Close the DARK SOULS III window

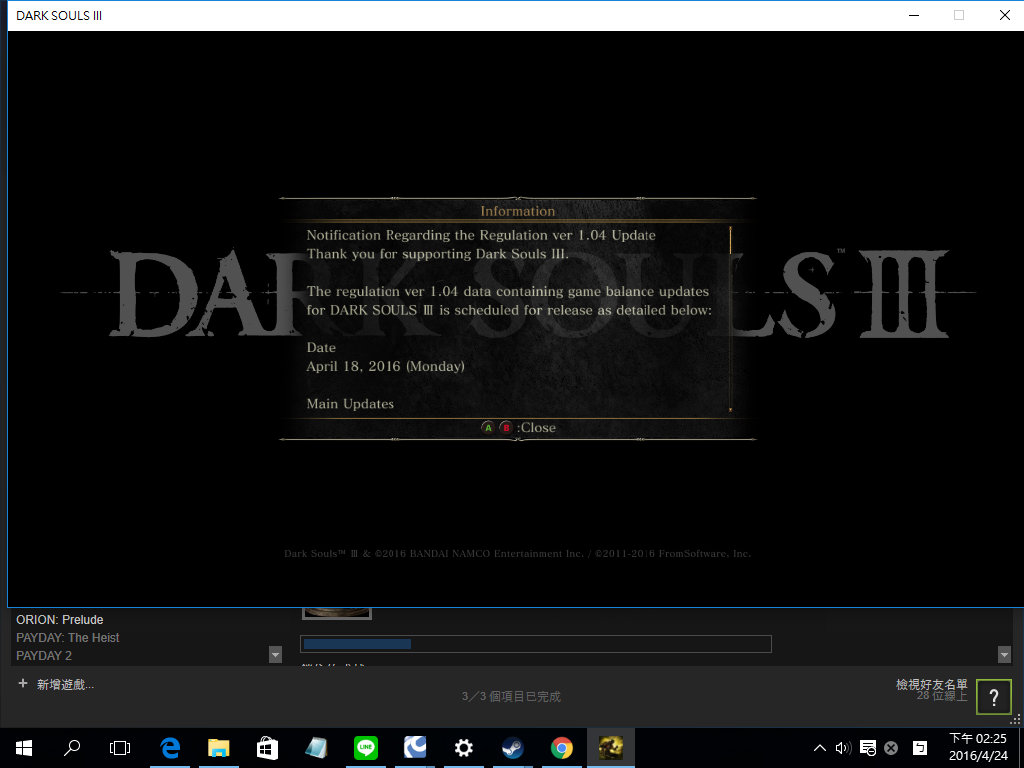coord(1004,15)
